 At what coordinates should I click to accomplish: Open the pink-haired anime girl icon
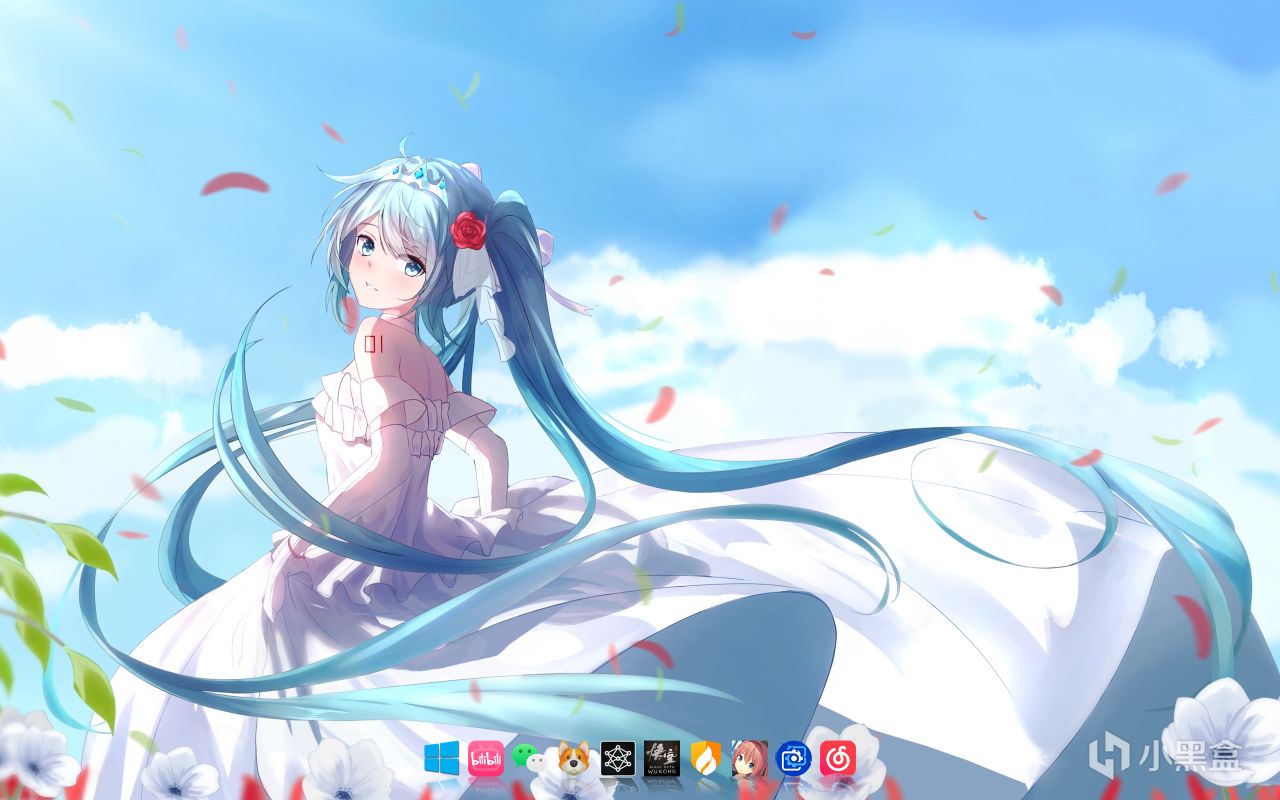click(750, 758)
